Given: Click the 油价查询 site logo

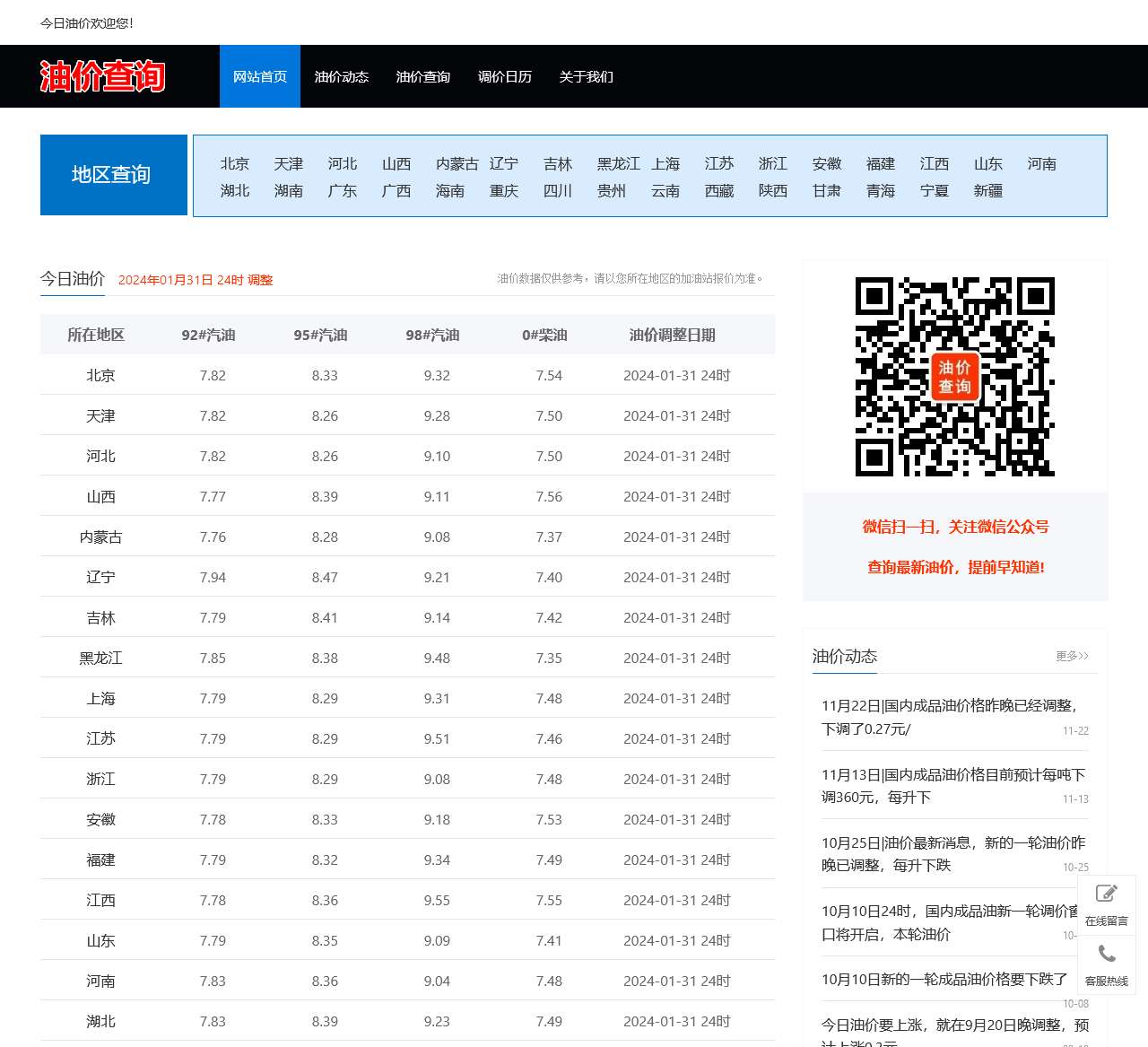Looking at the screenshot, I should click(x=102, y=77).
